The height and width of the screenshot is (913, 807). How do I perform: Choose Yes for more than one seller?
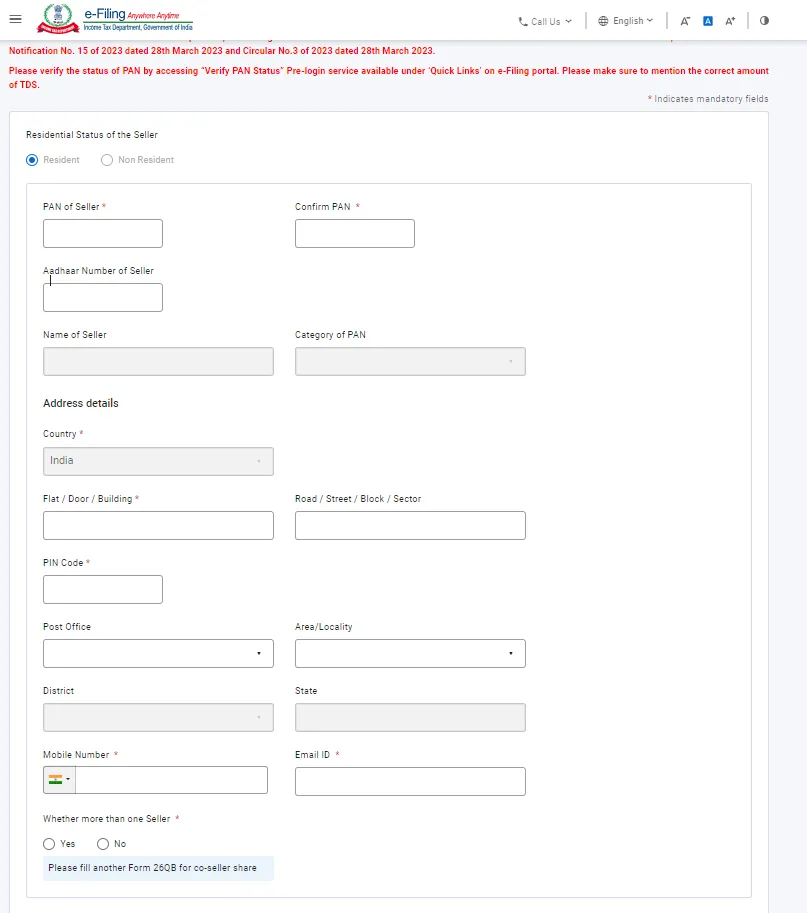click(49, 844)
